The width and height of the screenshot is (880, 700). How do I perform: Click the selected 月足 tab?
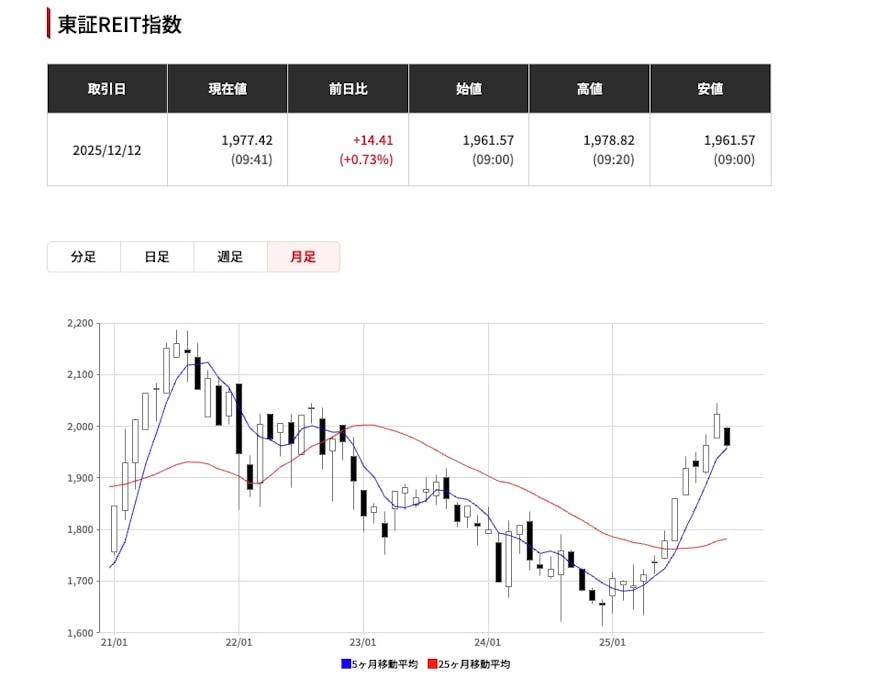(303, 257)
